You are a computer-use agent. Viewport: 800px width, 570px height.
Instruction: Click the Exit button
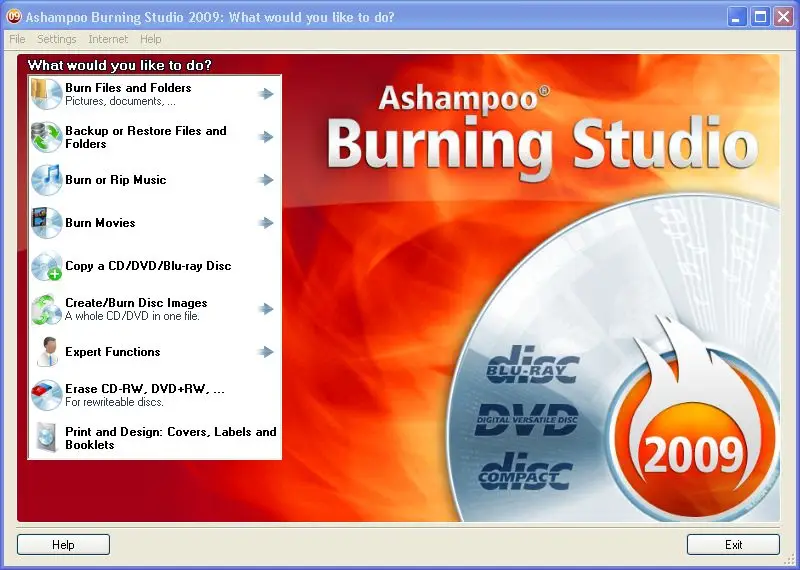click(x=733, y=544)
